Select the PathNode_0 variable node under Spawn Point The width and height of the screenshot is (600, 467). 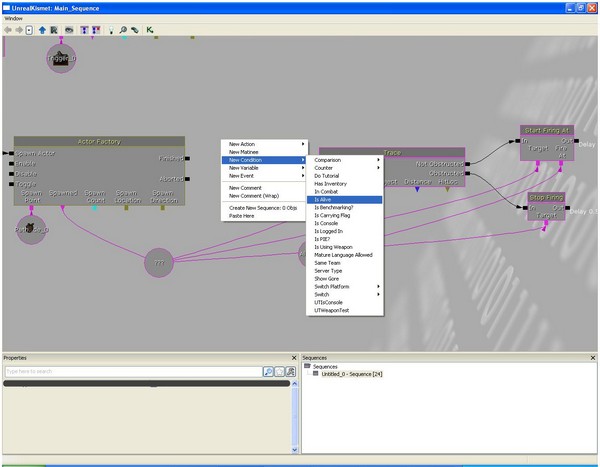31,230
